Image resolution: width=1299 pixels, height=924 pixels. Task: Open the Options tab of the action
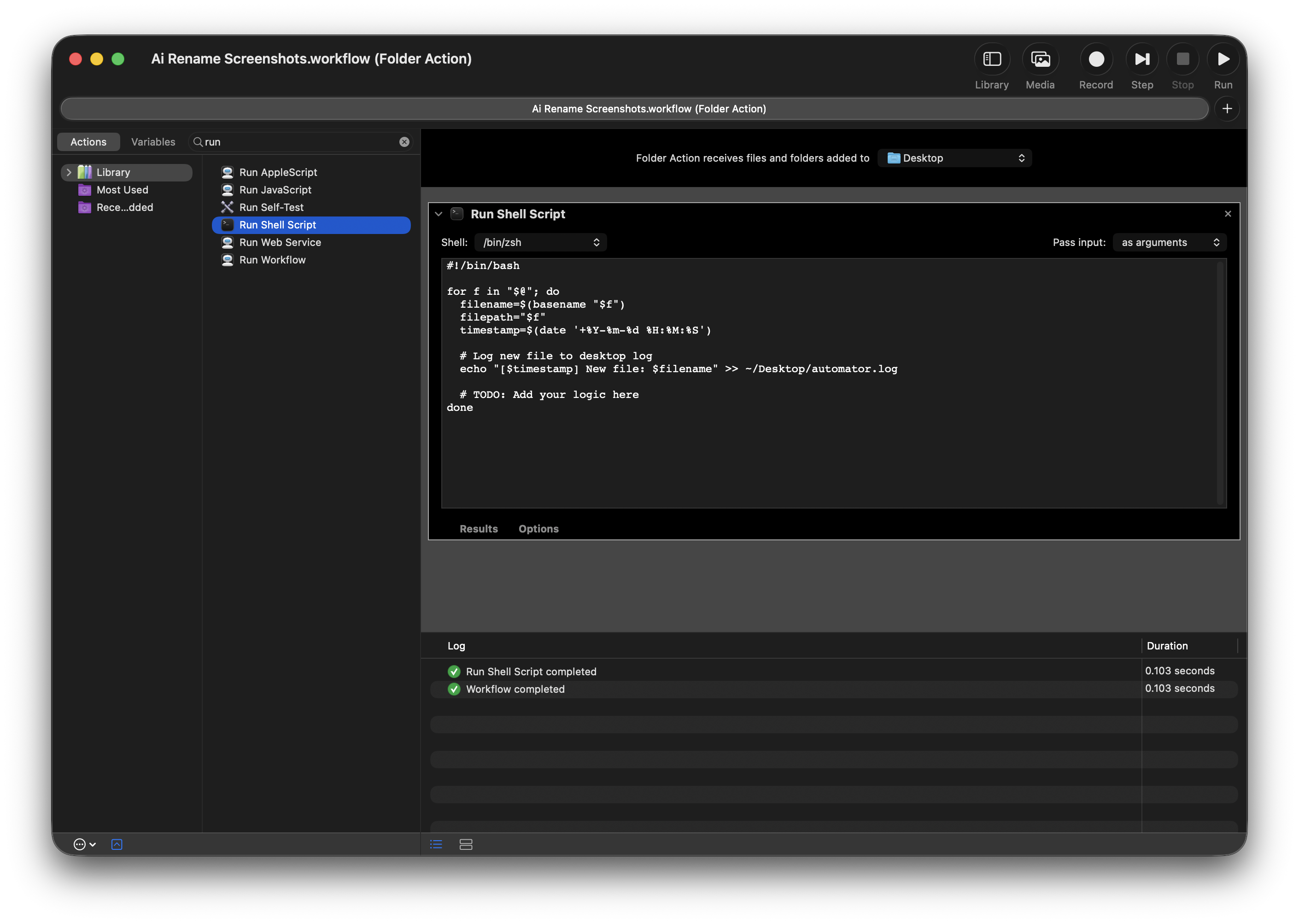pos(538,529)
